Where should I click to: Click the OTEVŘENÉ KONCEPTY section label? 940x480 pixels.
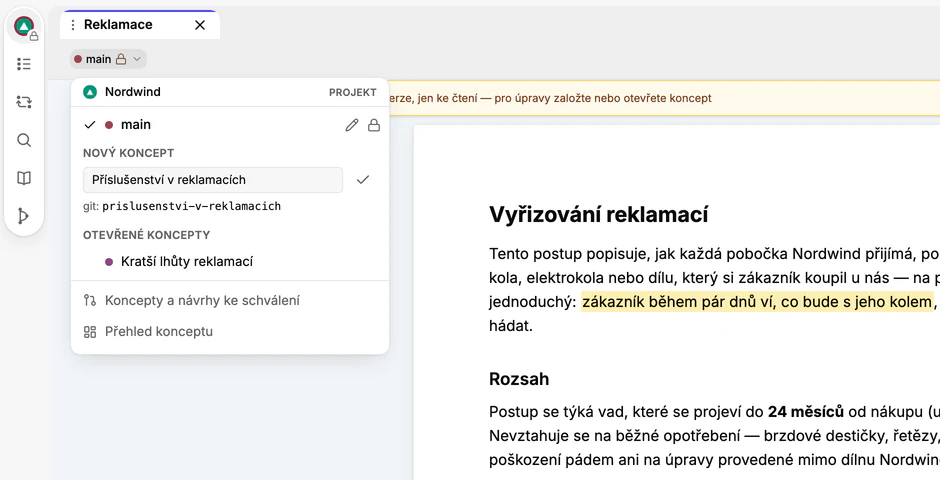coord(147,235)
